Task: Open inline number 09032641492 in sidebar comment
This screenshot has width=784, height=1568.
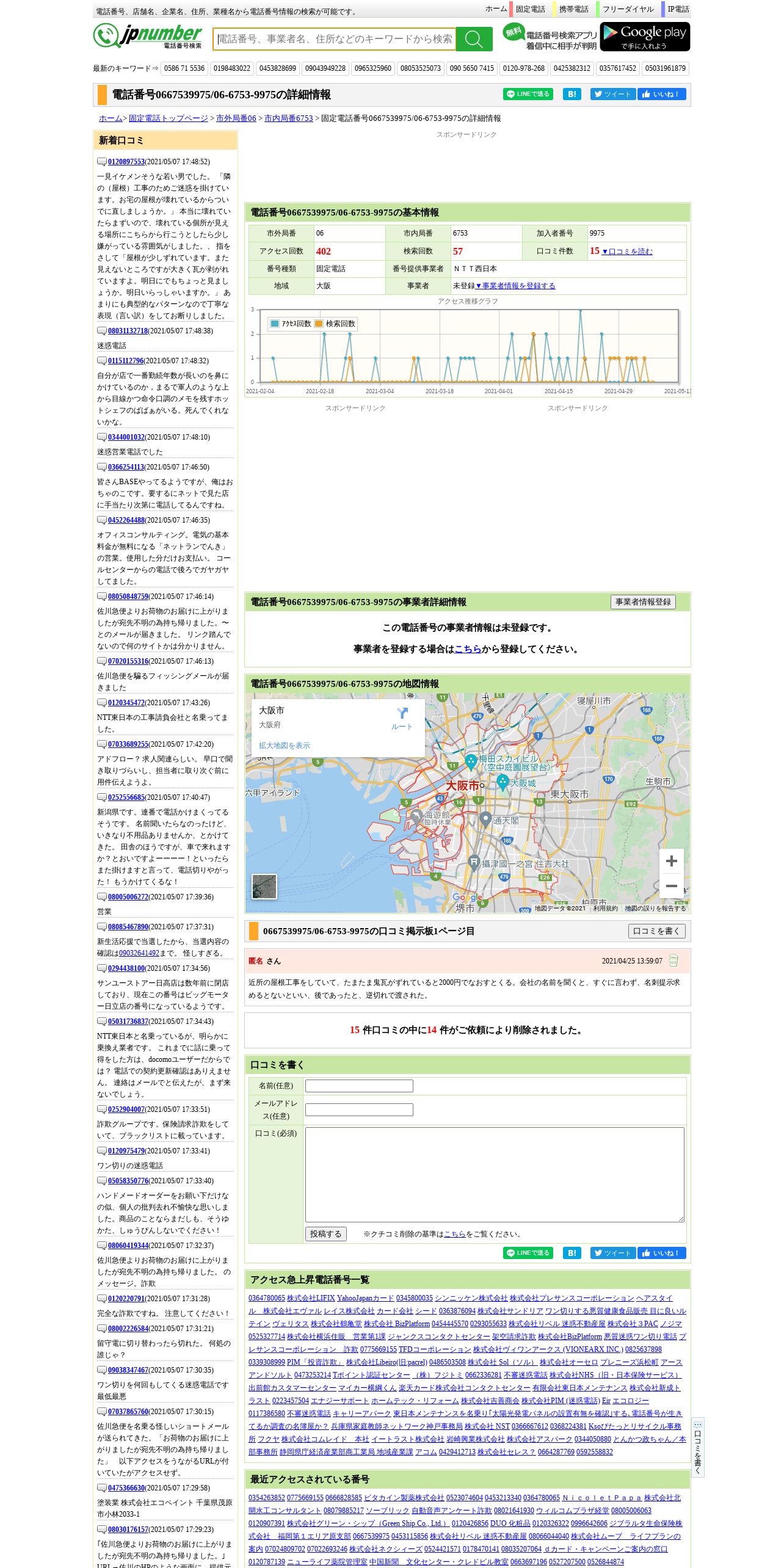Action: point(139,953)
